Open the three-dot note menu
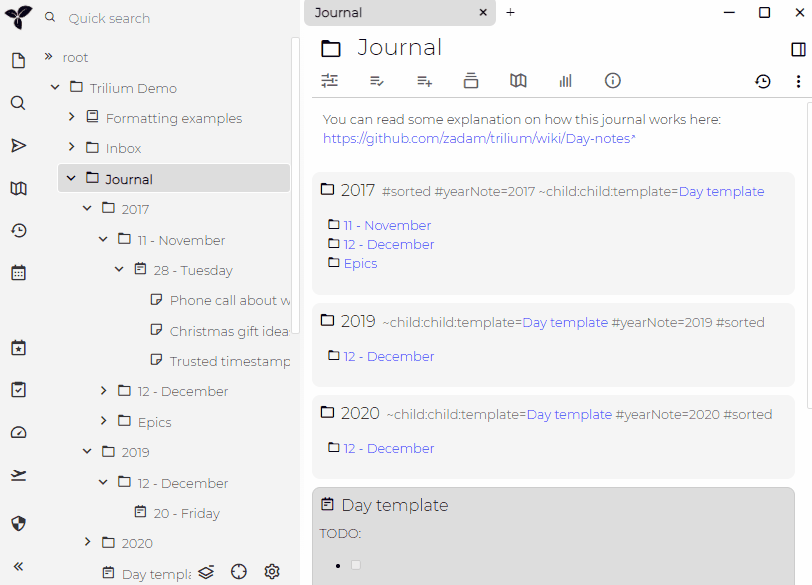This screenshot has width=812, height=585. pos(797,81)
